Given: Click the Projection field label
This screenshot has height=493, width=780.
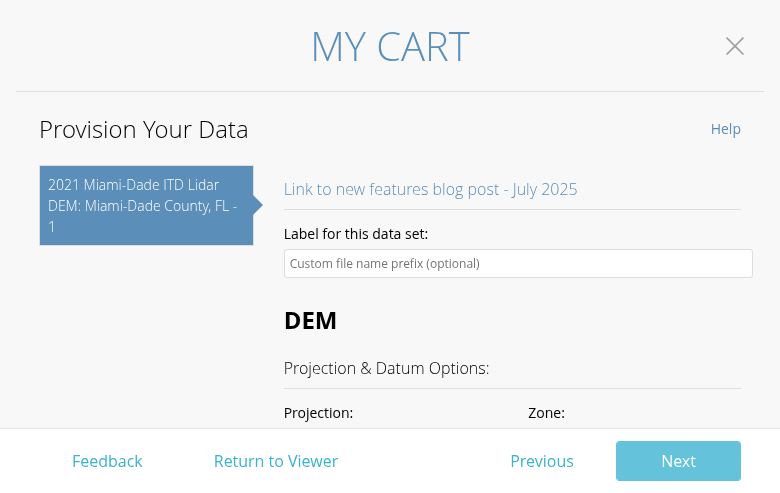Looking at the screenshot, I should 318,413.
